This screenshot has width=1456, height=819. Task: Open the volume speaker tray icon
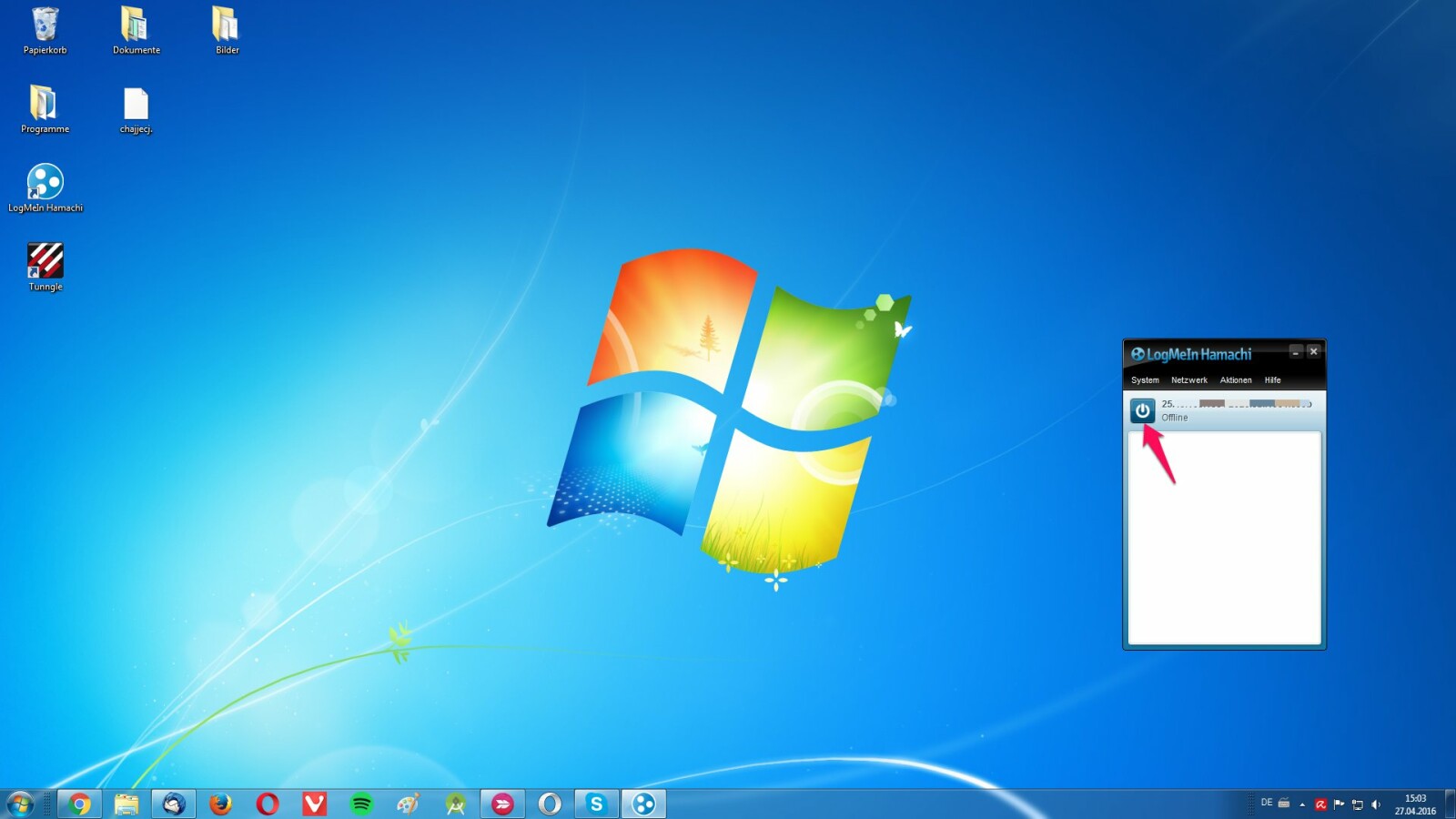pos(1376,804)
